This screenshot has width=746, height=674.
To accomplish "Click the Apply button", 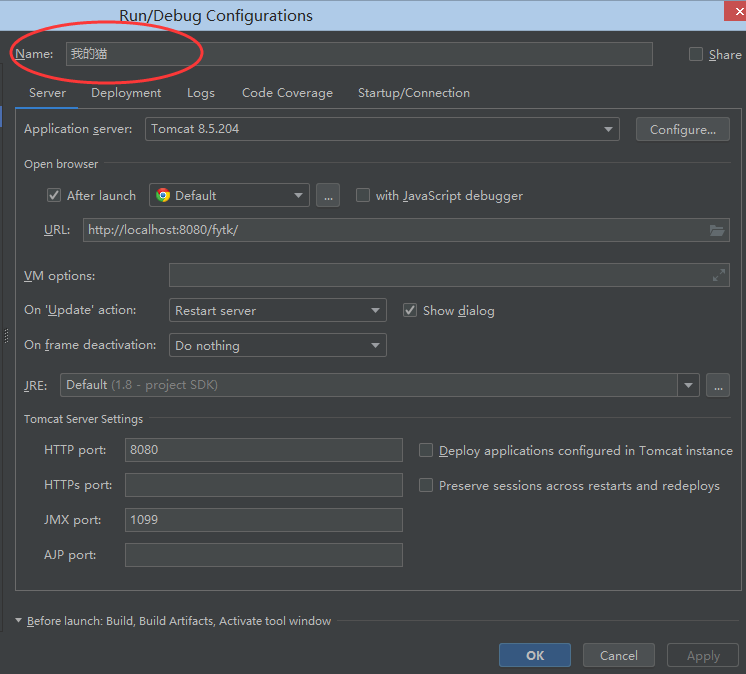I will click(703, 655).
